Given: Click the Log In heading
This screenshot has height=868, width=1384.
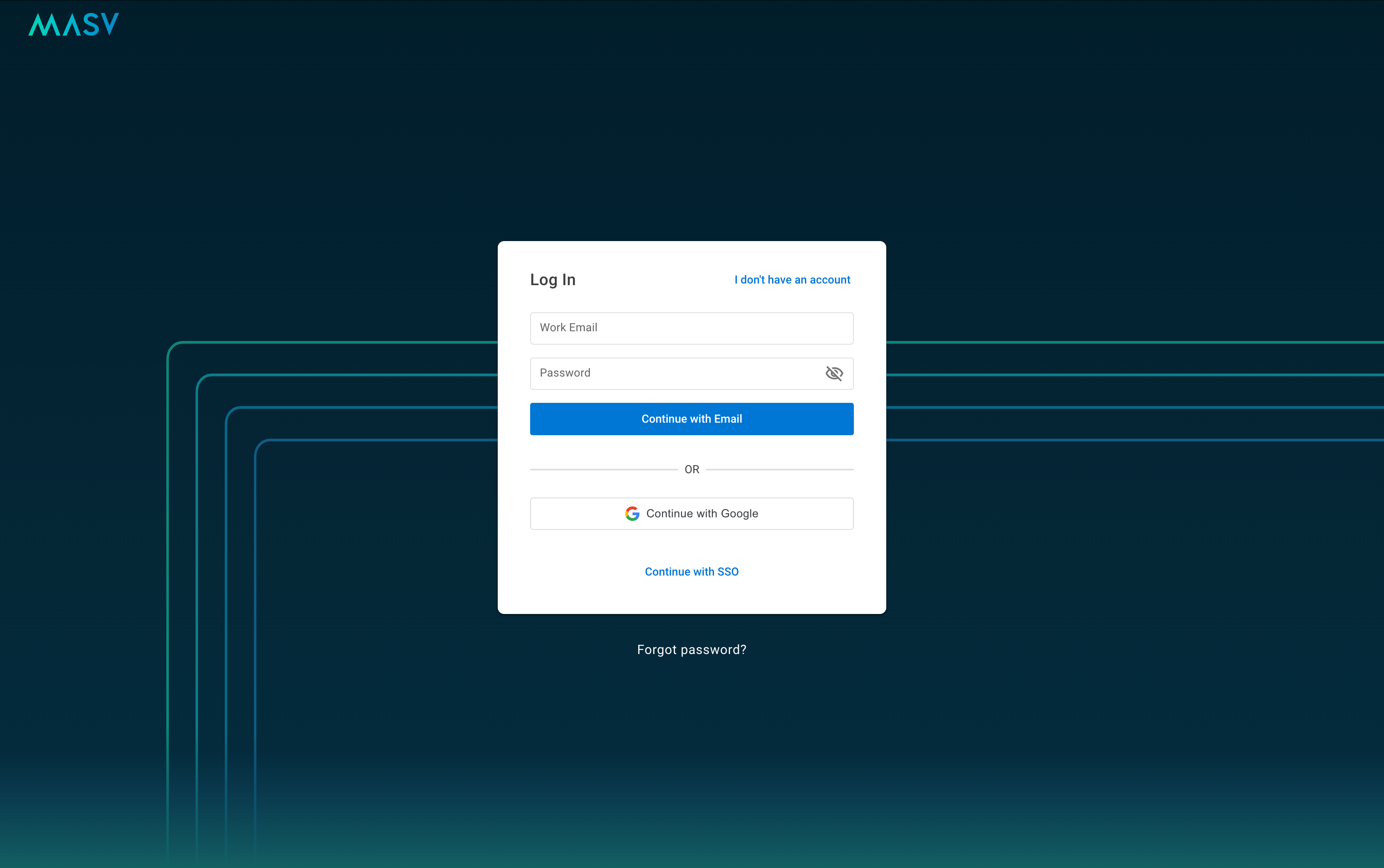Looking at the screenshot, I should click(x=552, y=280).
